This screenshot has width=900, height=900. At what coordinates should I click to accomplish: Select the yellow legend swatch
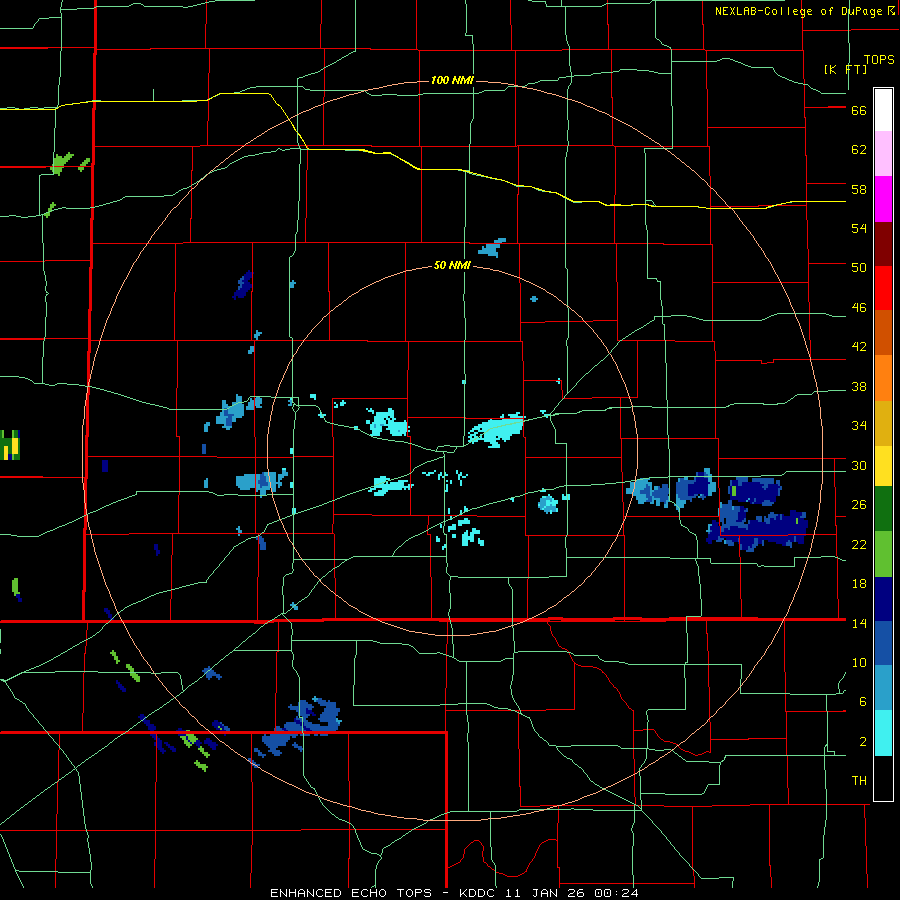(x=883, y=466)
